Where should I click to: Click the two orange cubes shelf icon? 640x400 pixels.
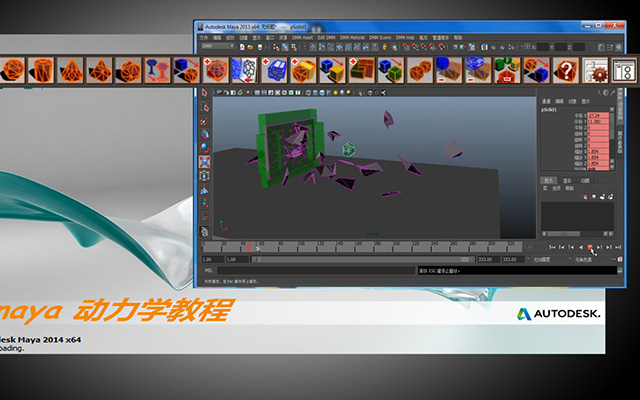coord(420,70)
